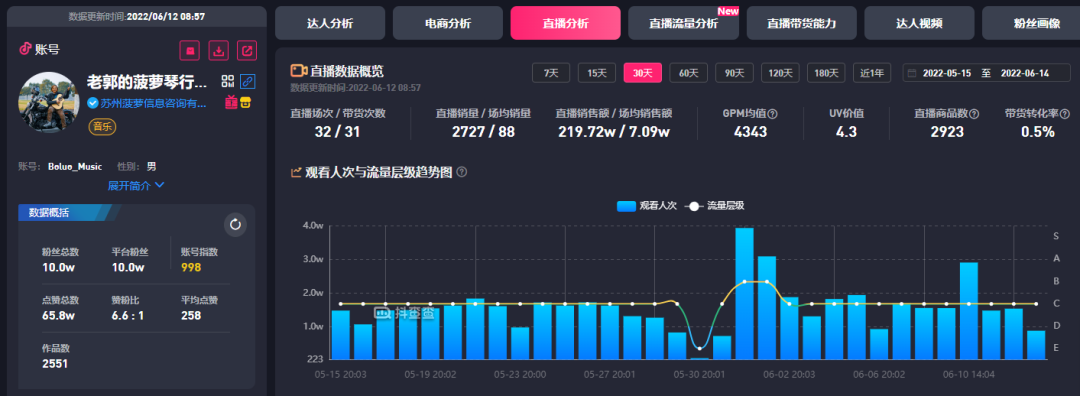Click the account name 老郭的菠萝琴行...
The height and width of the screenshot is (396, 1080).
pos(147,83)
